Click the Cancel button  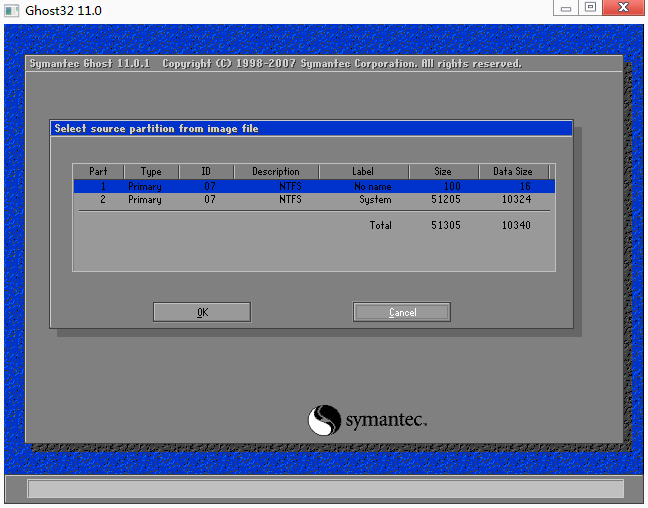click(402, 312)
